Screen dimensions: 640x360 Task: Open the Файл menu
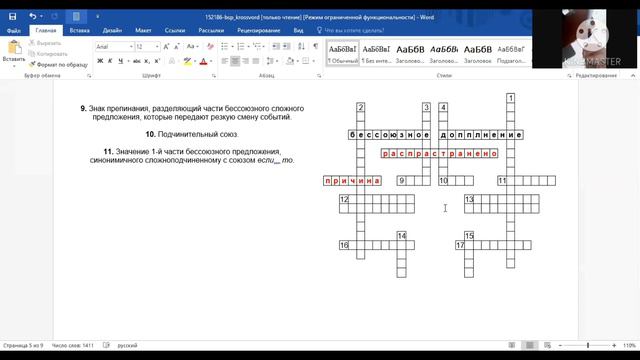point(13,31)
